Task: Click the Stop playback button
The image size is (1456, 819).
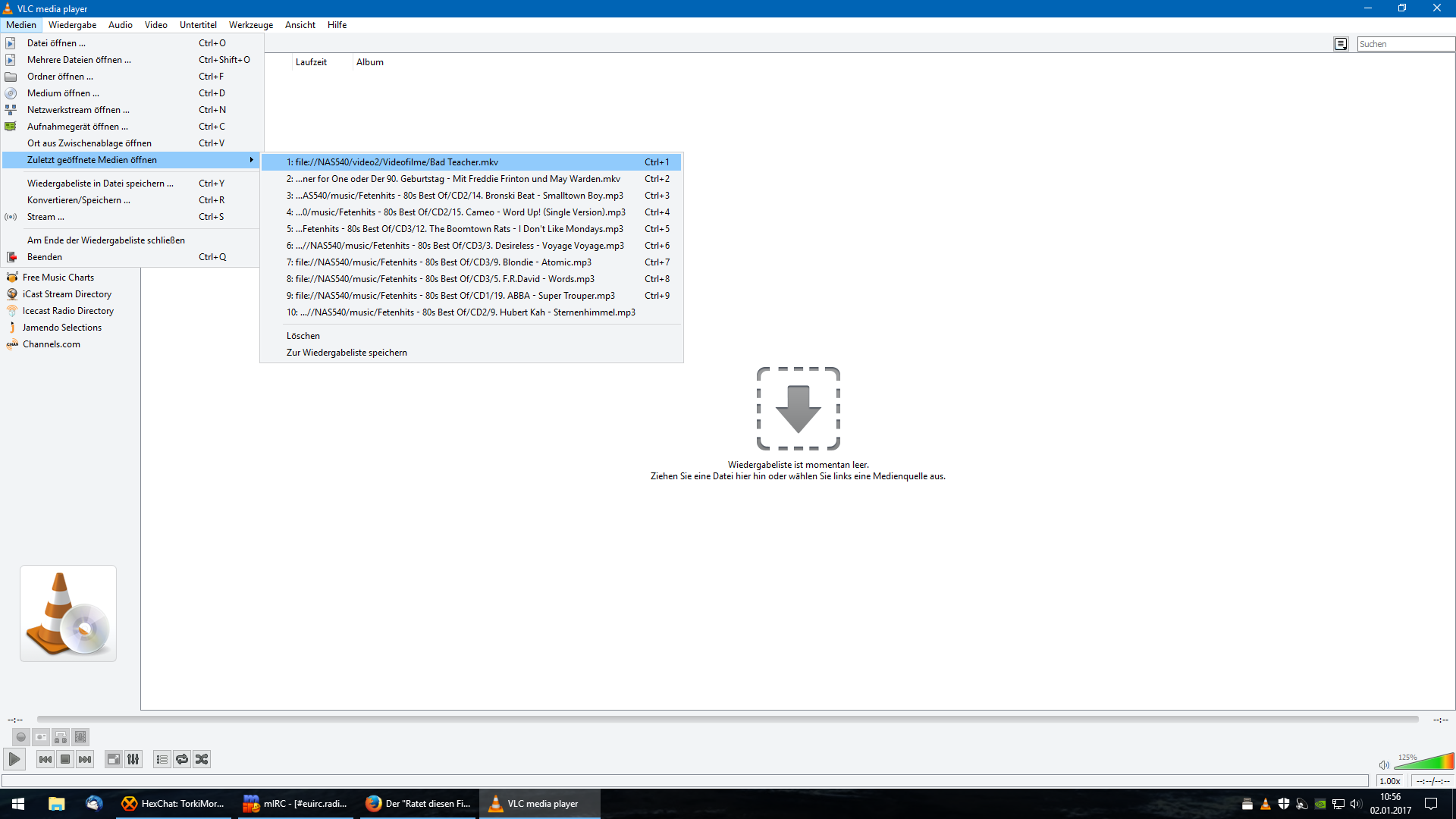Action: (x=65, y=759)
